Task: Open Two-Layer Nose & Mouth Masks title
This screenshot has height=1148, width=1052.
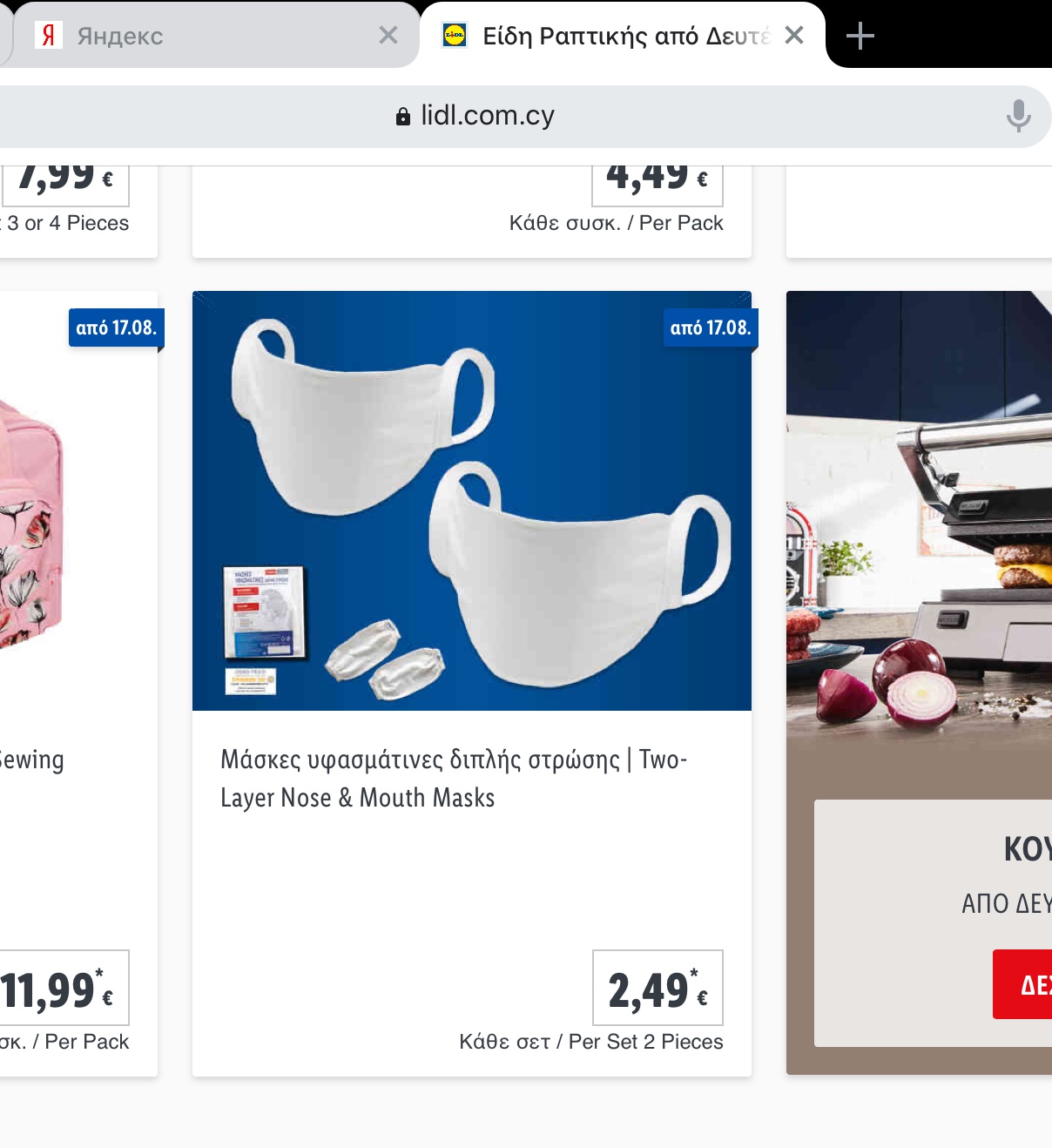Action: point(453,778)
